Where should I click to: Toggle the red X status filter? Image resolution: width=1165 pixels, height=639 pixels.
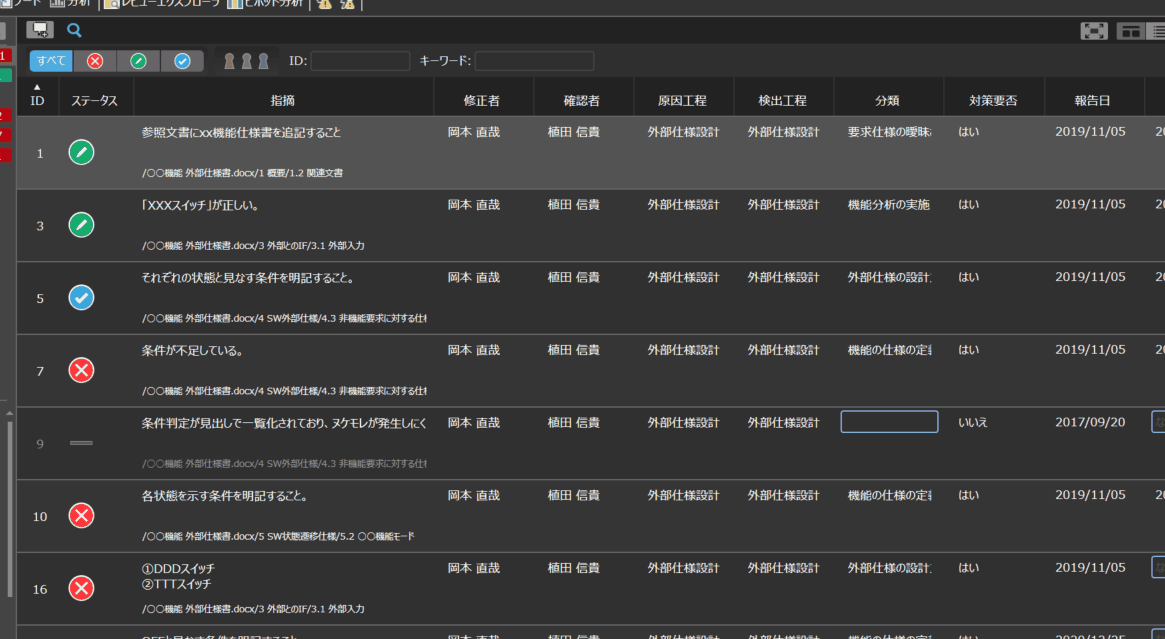coord(95,61)
